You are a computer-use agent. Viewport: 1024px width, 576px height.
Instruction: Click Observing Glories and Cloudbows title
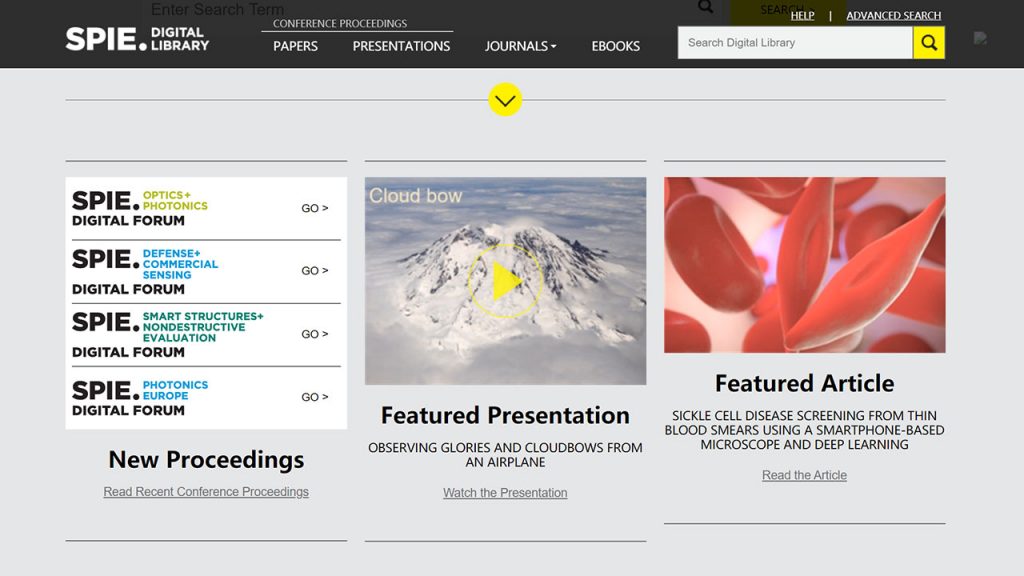[505, 455]
